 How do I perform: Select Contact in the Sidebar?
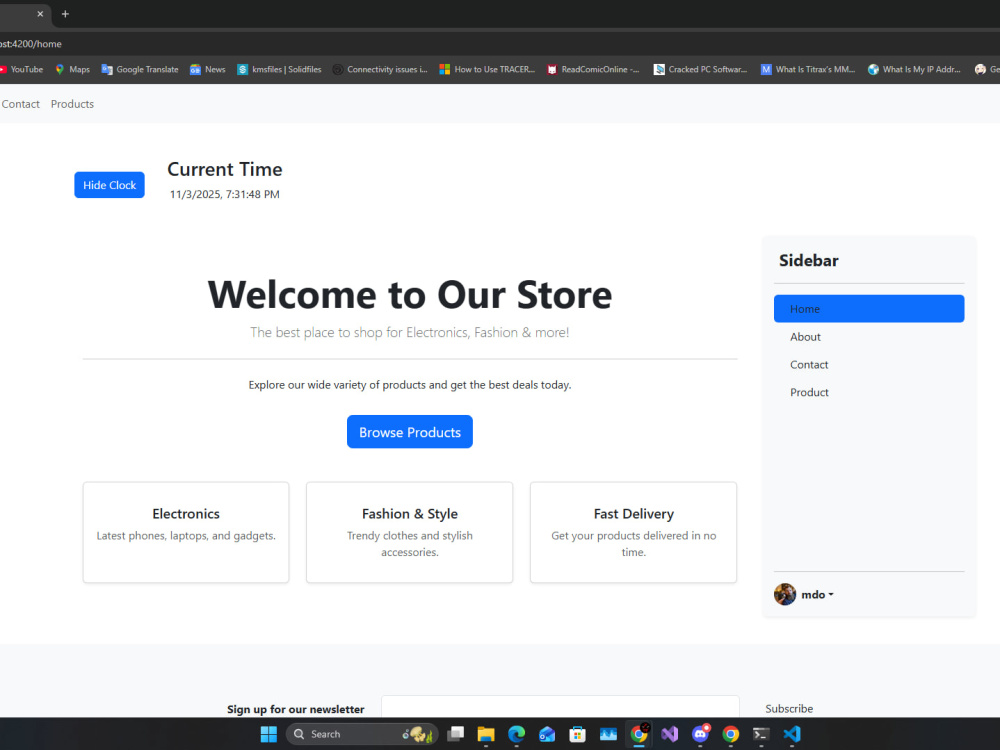coord(869,365)
